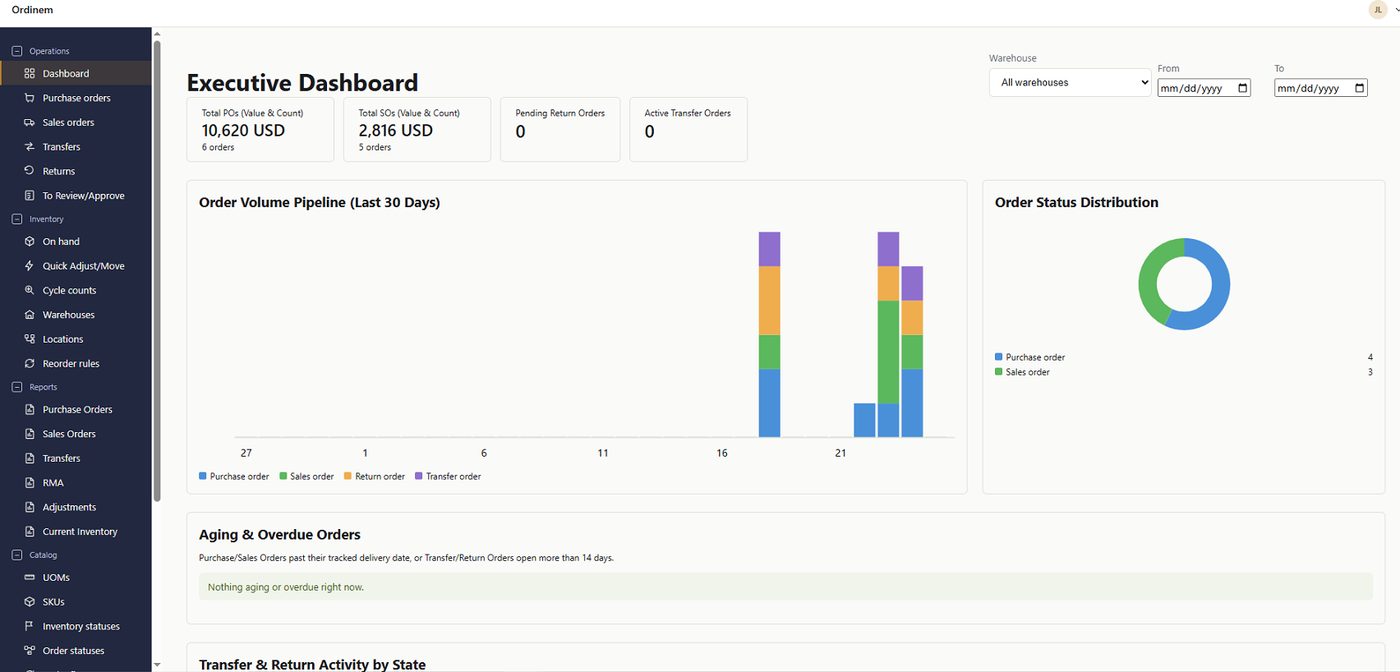Open the Warehouses link
1400x672 pixels.
(x=76, y=315)
